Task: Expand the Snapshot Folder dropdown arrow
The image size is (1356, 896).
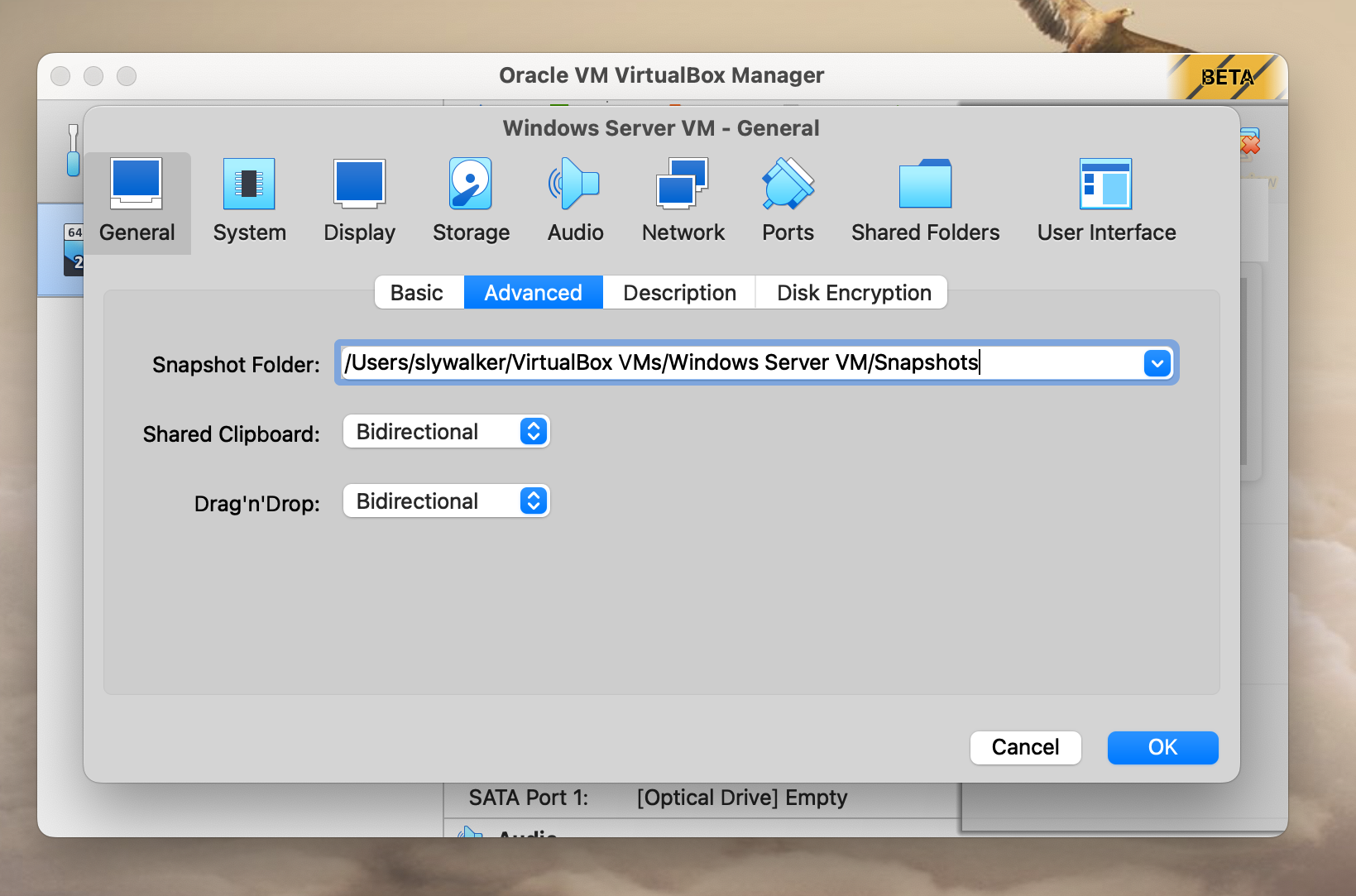Action: 1157,363
